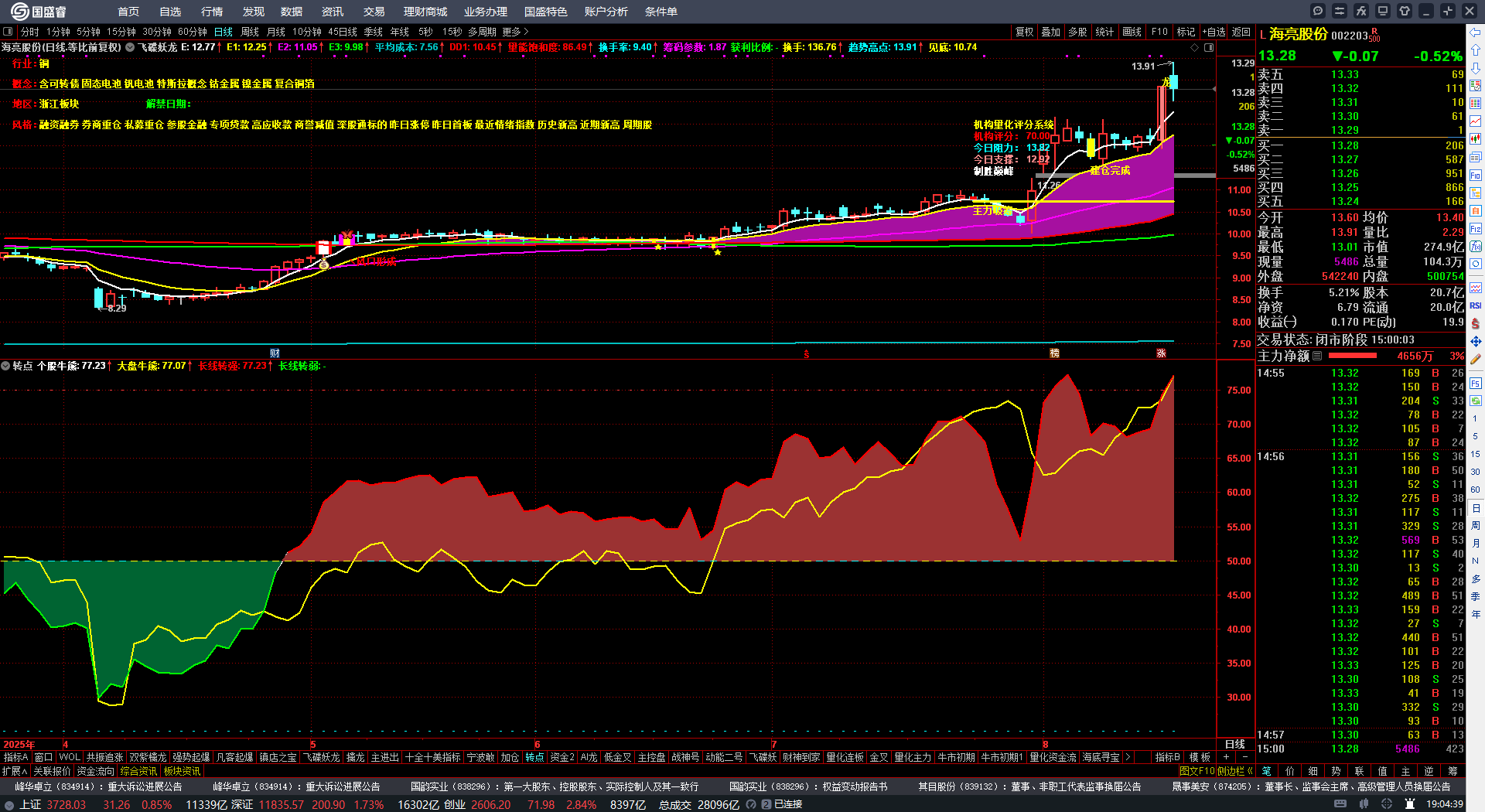This screenshot has height=812, width=1485.
Task: Click the red S sidebar icon
Action: [x=1476, y=323]
